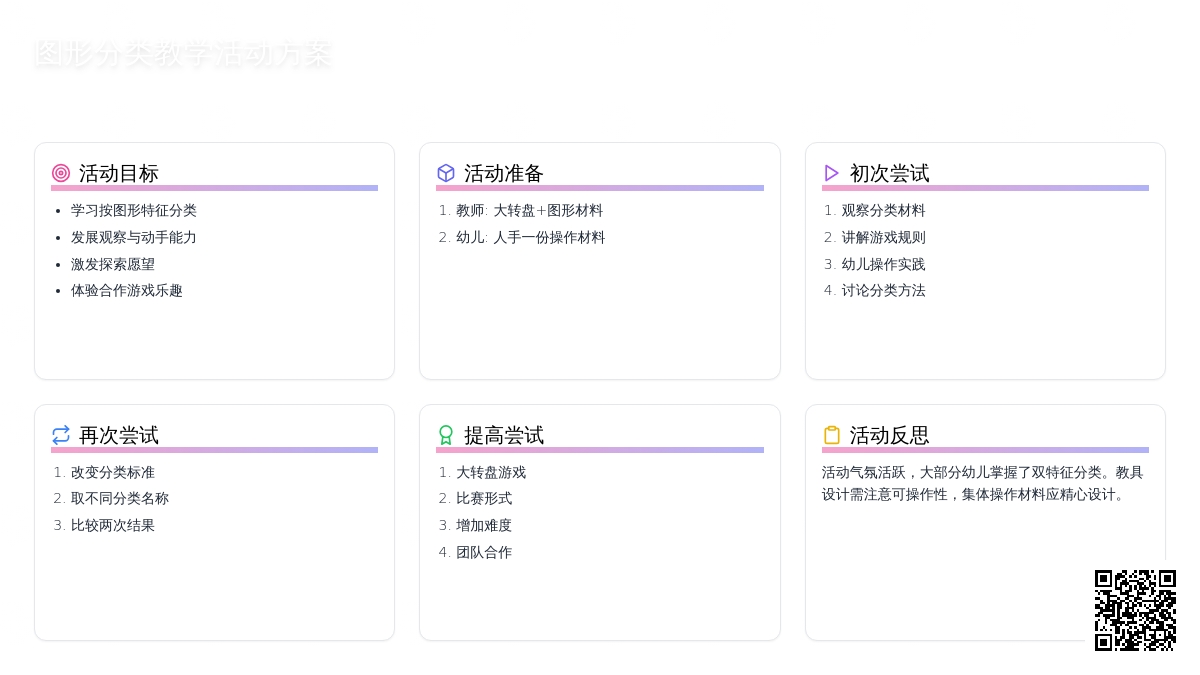The image size is (1200, 675).
Task: Click the clipboard icon beside 活动反思
Action: (x=832, y=435)
